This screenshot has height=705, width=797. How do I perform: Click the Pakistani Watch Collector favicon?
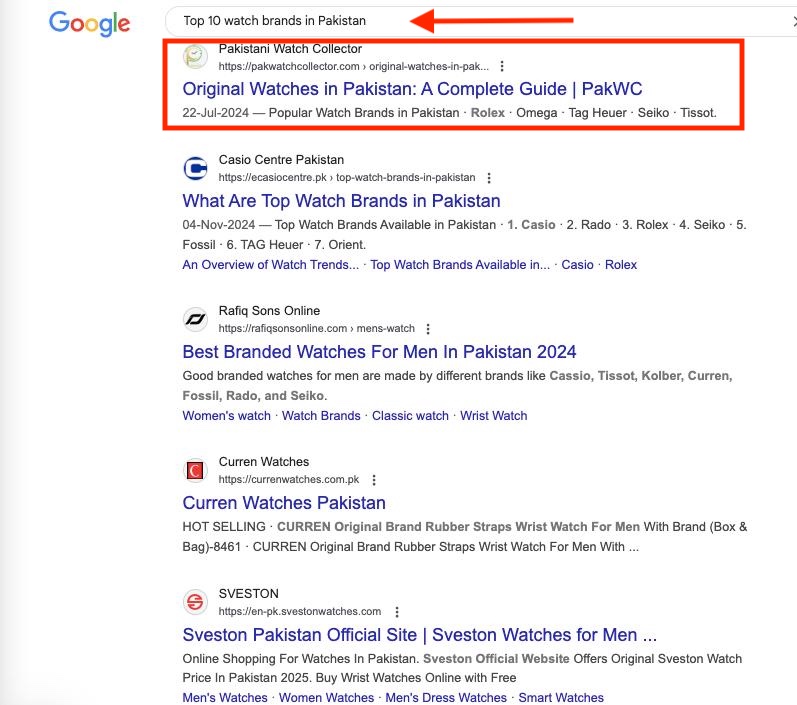pyautogui.click(x=195, y=56)
